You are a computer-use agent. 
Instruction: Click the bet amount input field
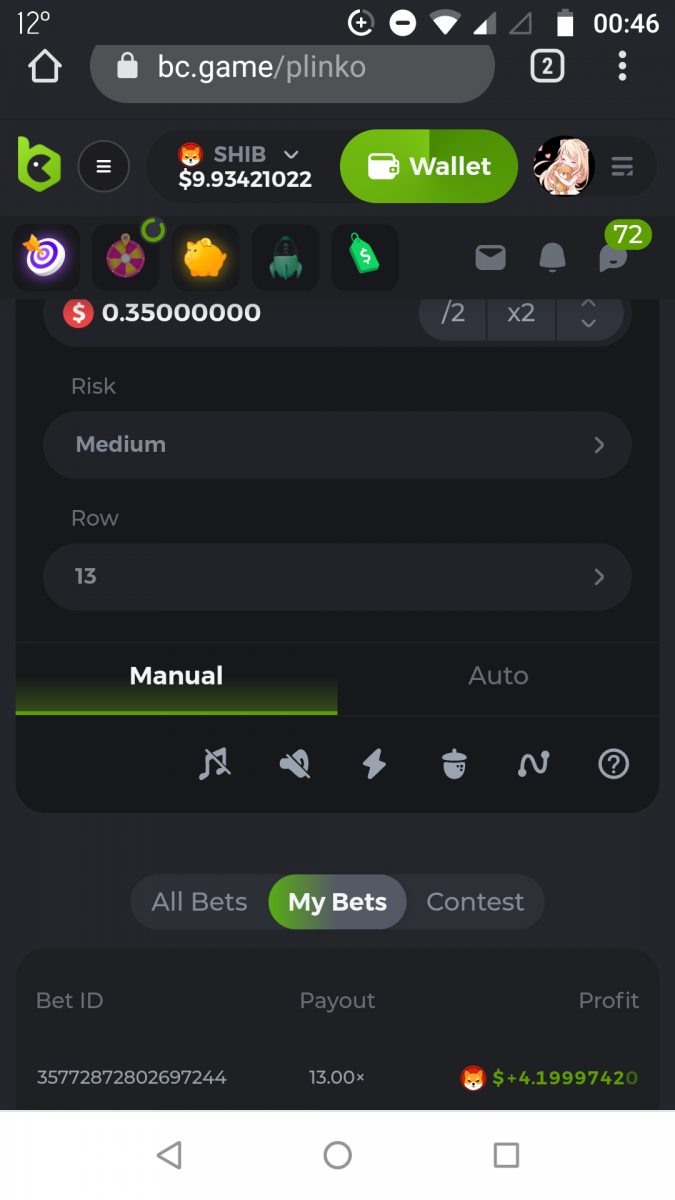pyautogui.click(x=240, y=313)
